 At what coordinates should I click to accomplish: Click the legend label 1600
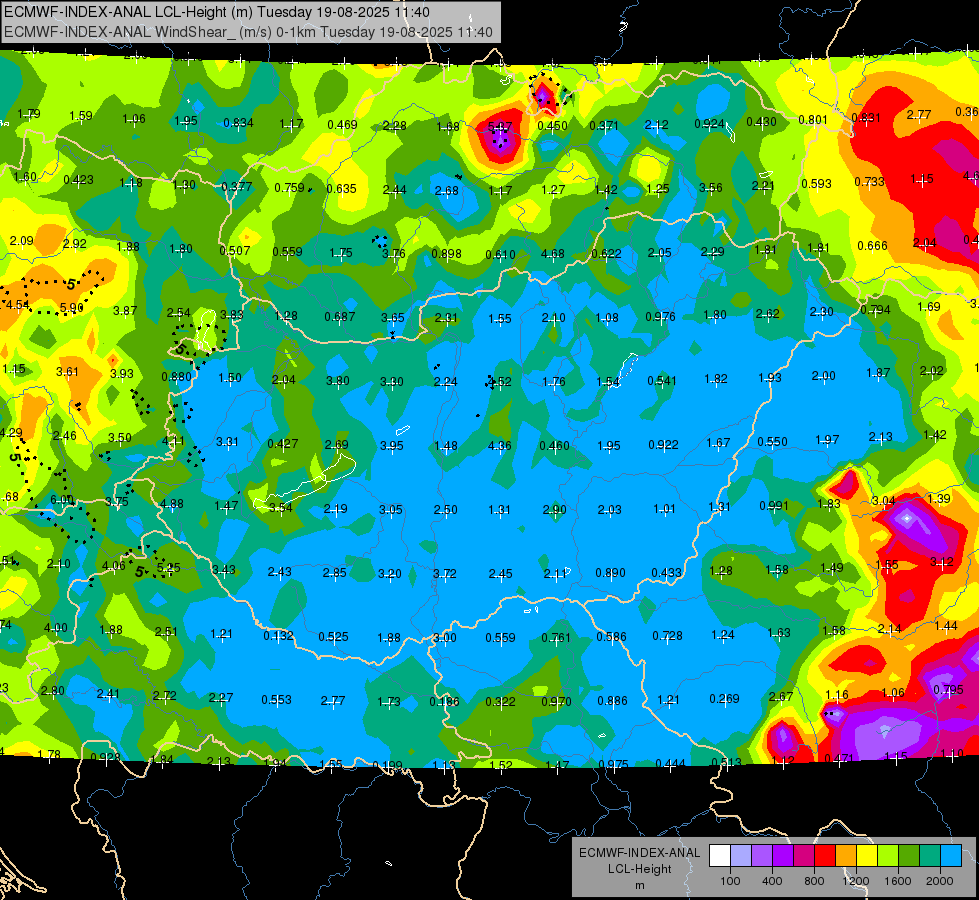pyautogui.click(x=898, y=881)
